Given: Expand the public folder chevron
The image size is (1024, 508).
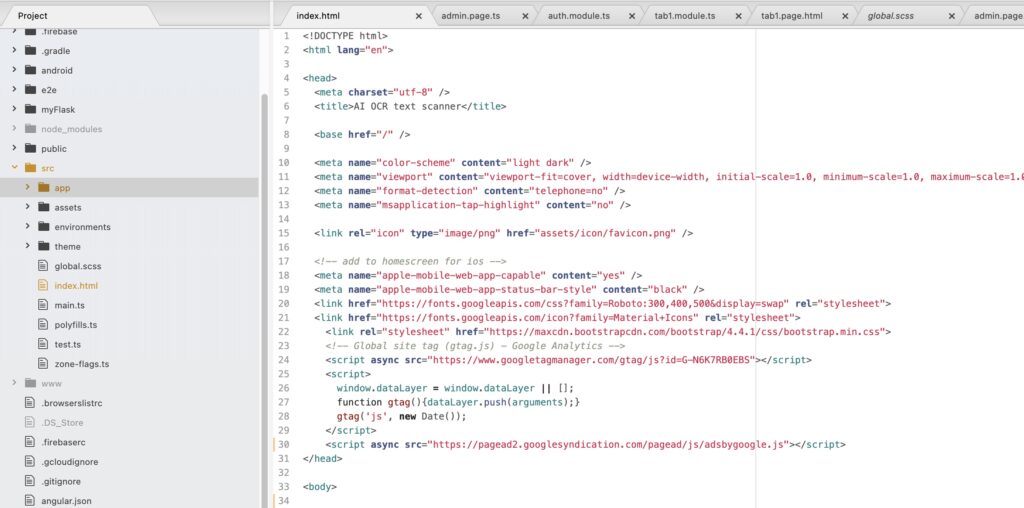Looking at the screenshot, I should pos(14,148).
